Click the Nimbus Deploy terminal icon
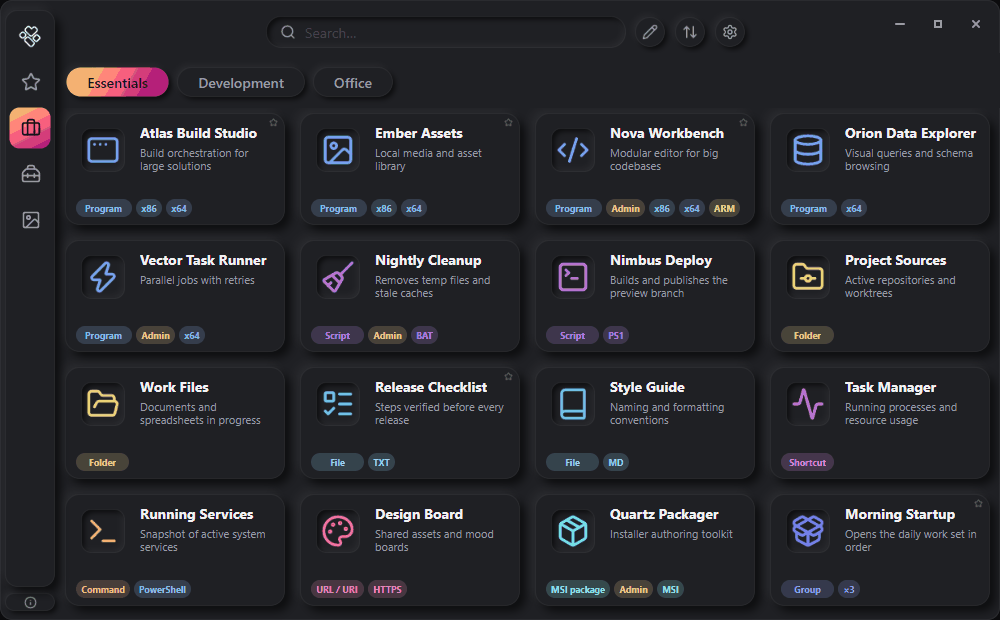 tap(573, 277)
